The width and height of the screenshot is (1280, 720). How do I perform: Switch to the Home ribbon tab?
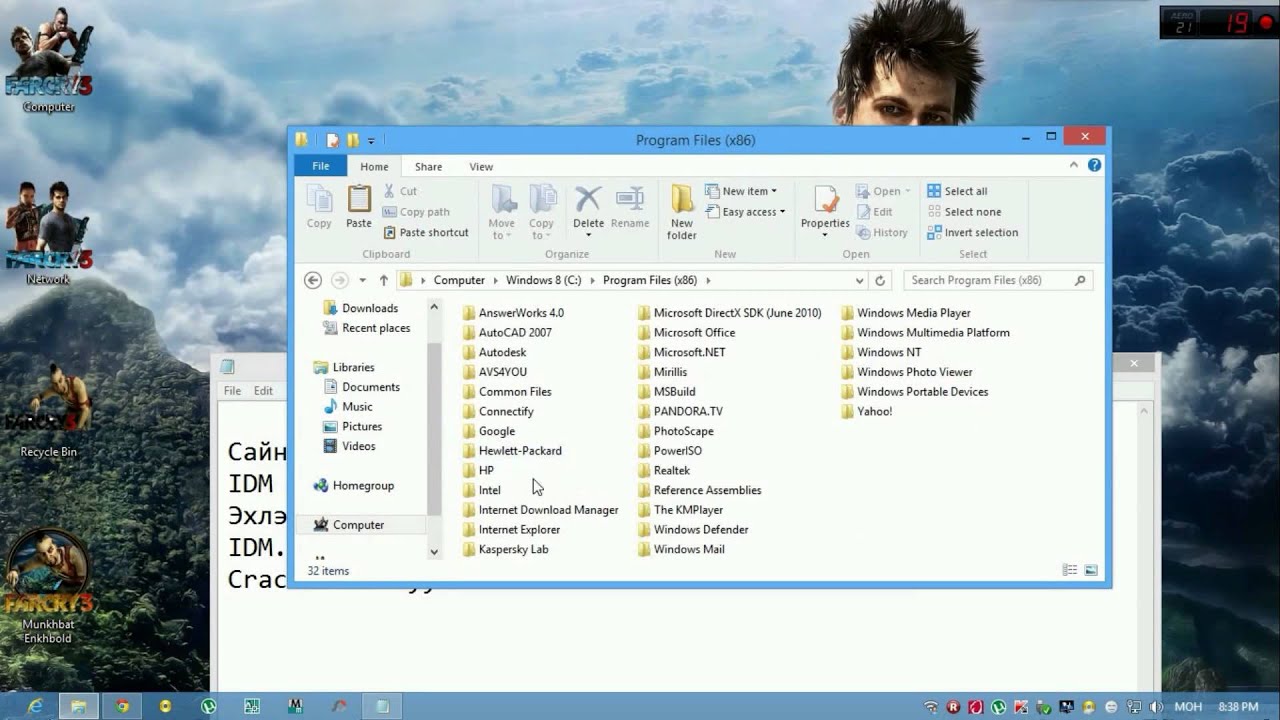pos(374,166)
